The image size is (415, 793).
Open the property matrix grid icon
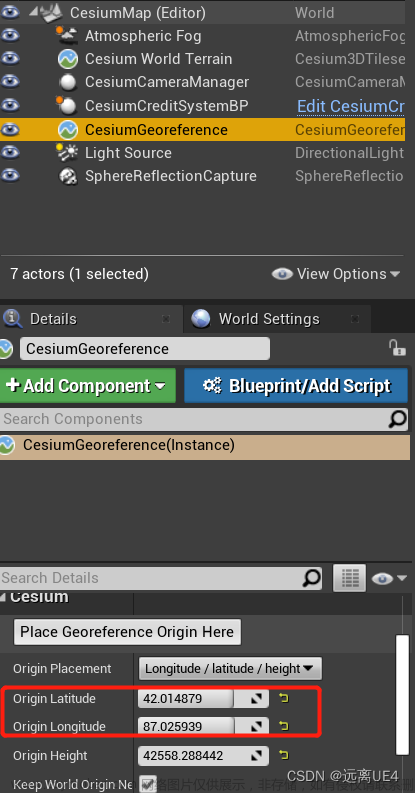[349, 577]
